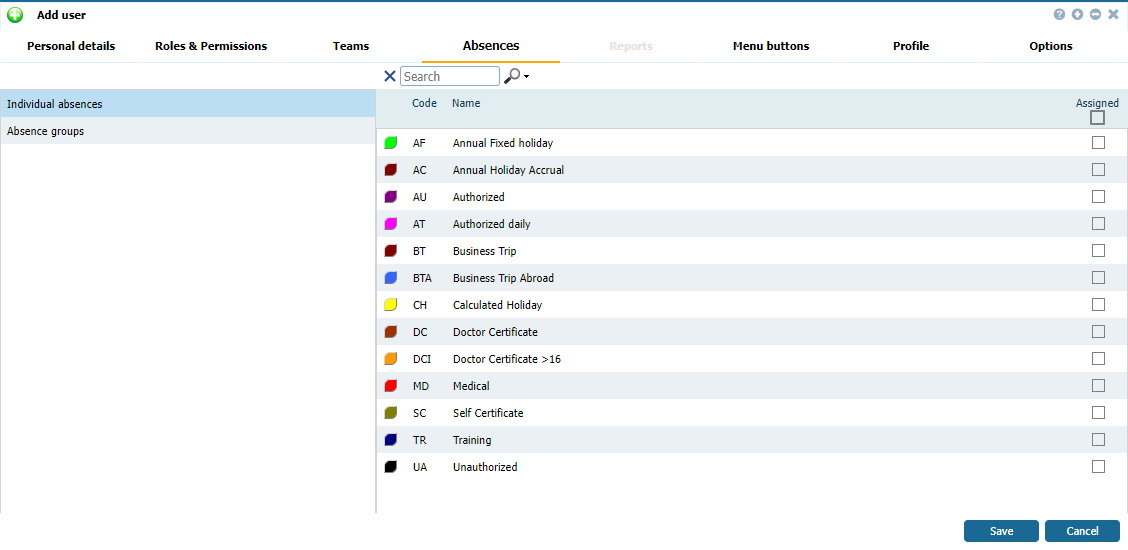
Task: Click the green Add user plus icon
Action: (x=15, y=15)
